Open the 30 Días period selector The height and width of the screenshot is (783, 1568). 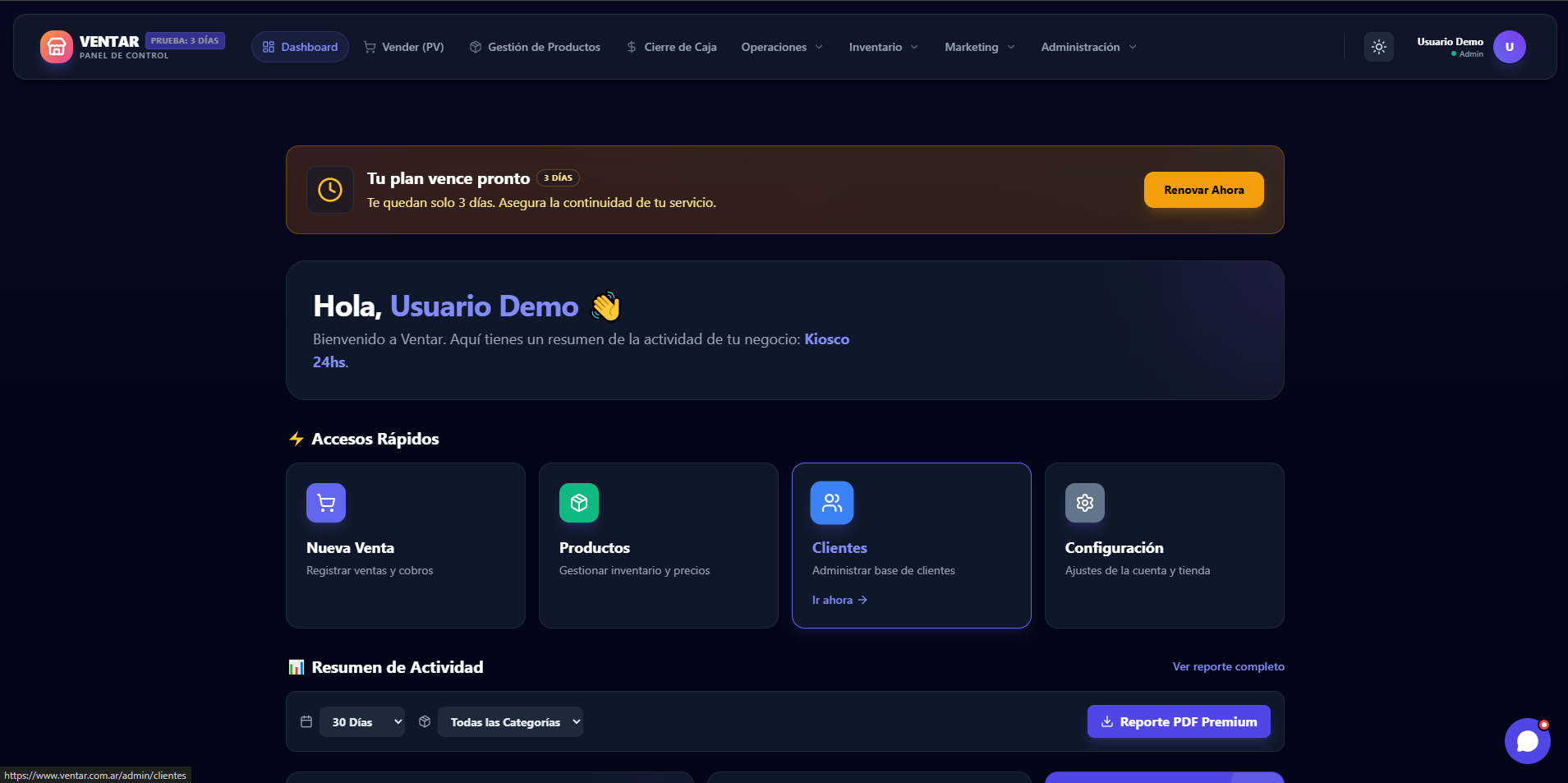tap(362, 722)
